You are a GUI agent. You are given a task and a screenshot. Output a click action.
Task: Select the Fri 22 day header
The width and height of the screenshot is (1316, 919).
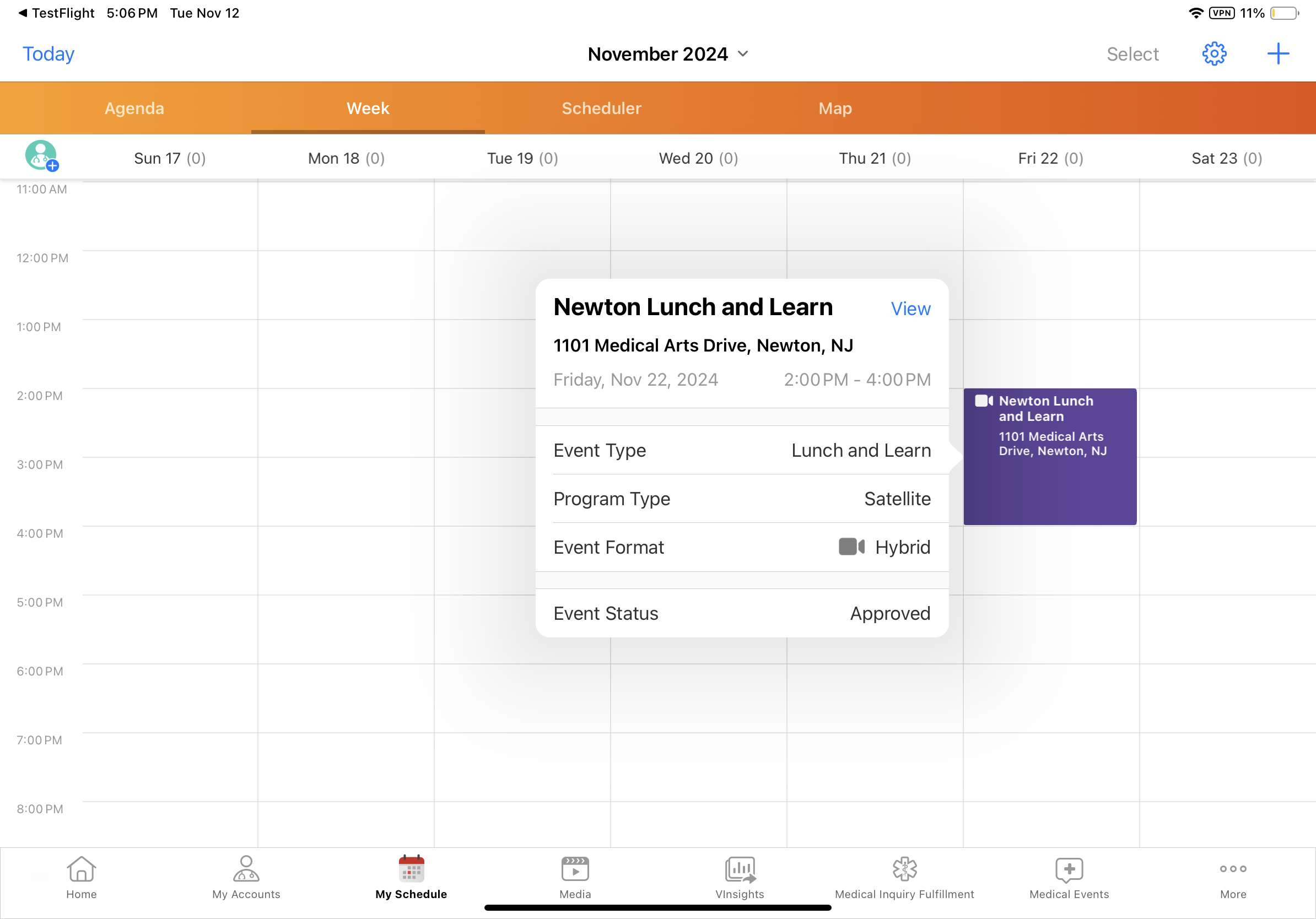pos(1050,158)
